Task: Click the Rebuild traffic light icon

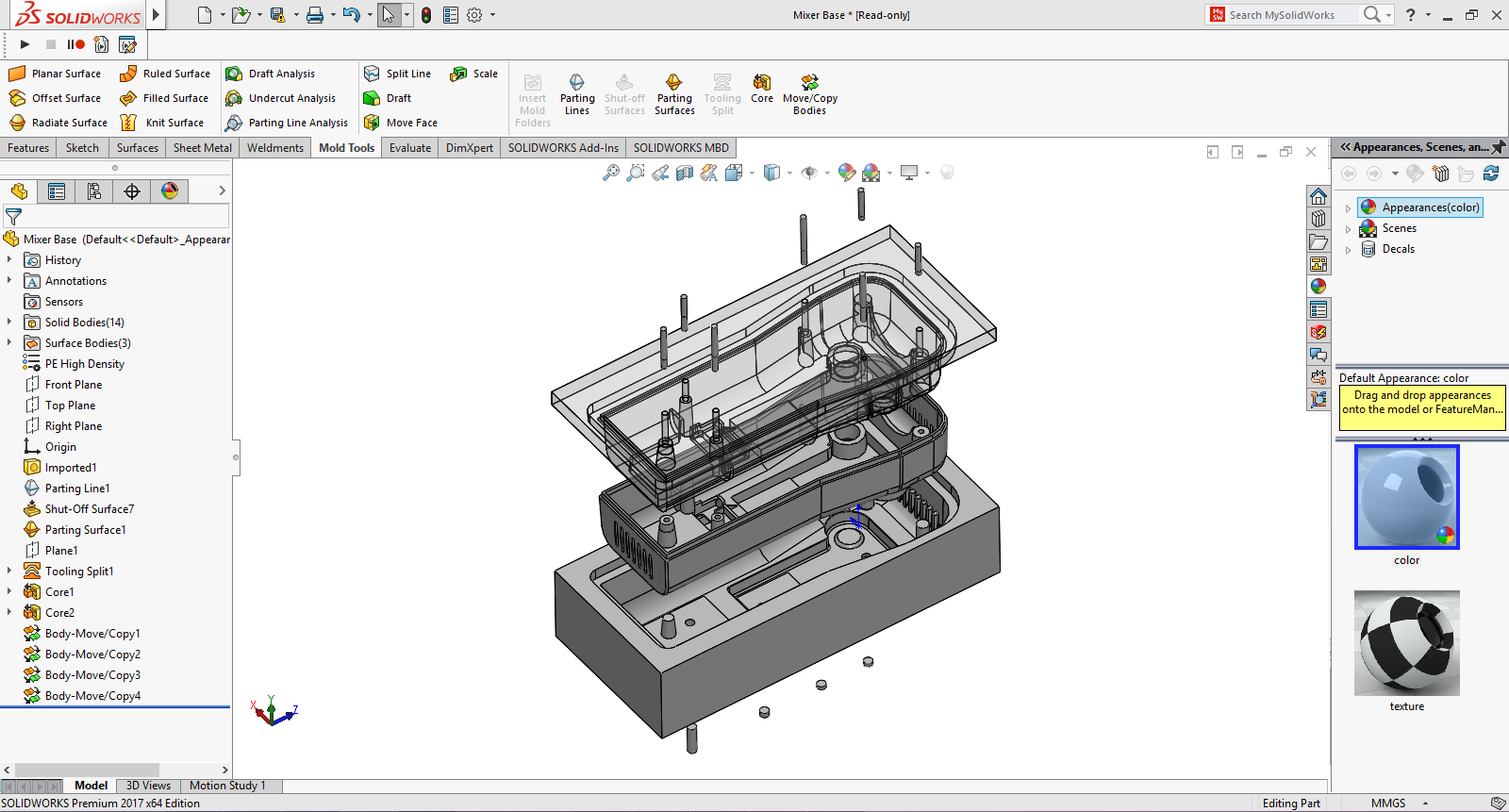Action: point(426,15)
